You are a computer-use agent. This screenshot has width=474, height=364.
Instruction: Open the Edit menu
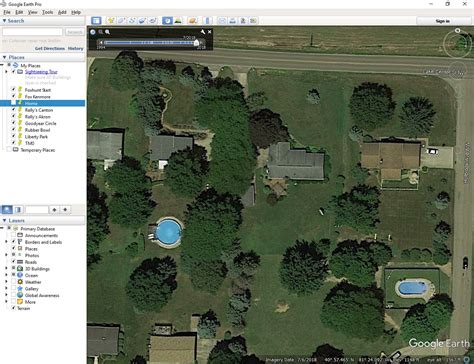pyautogui.click(x=19, y=12)
